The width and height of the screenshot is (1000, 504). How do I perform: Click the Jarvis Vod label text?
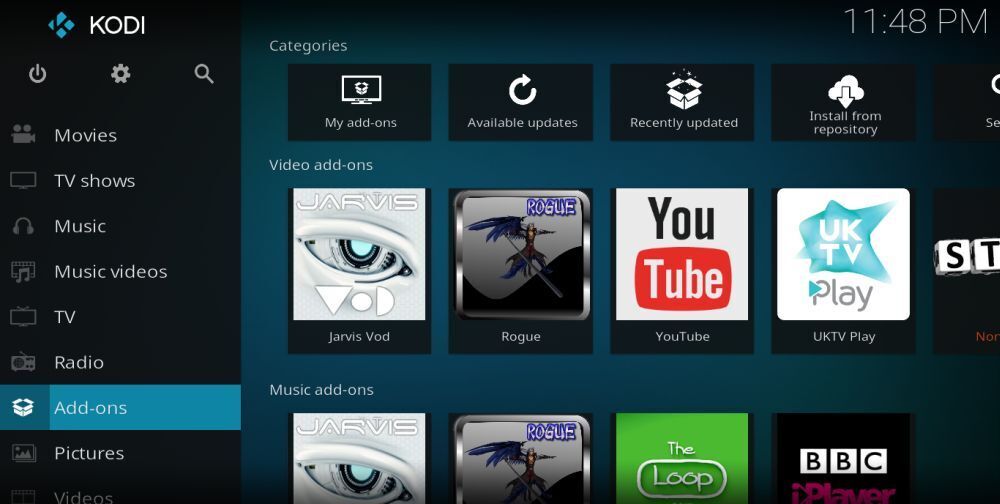359,337
